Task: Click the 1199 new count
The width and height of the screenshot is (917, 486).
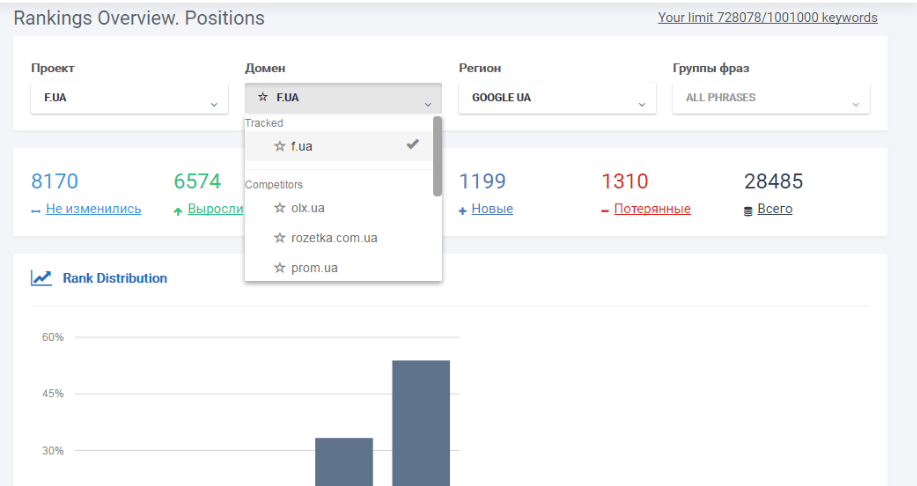Action: [482, 181]
